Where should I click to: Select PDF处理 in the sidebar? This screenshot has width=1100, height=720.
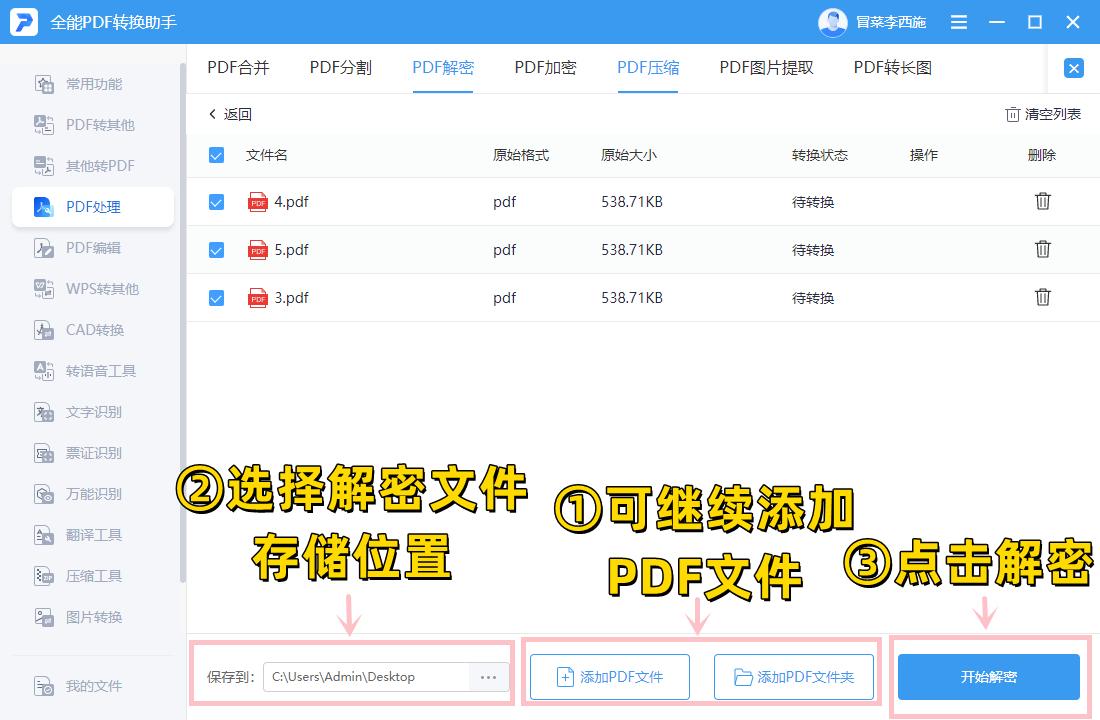point(93,207)
